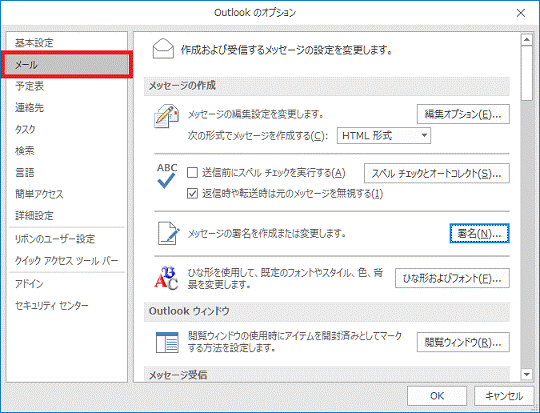Click the vertical scrollbar thumb

click(x=527, y=73)
